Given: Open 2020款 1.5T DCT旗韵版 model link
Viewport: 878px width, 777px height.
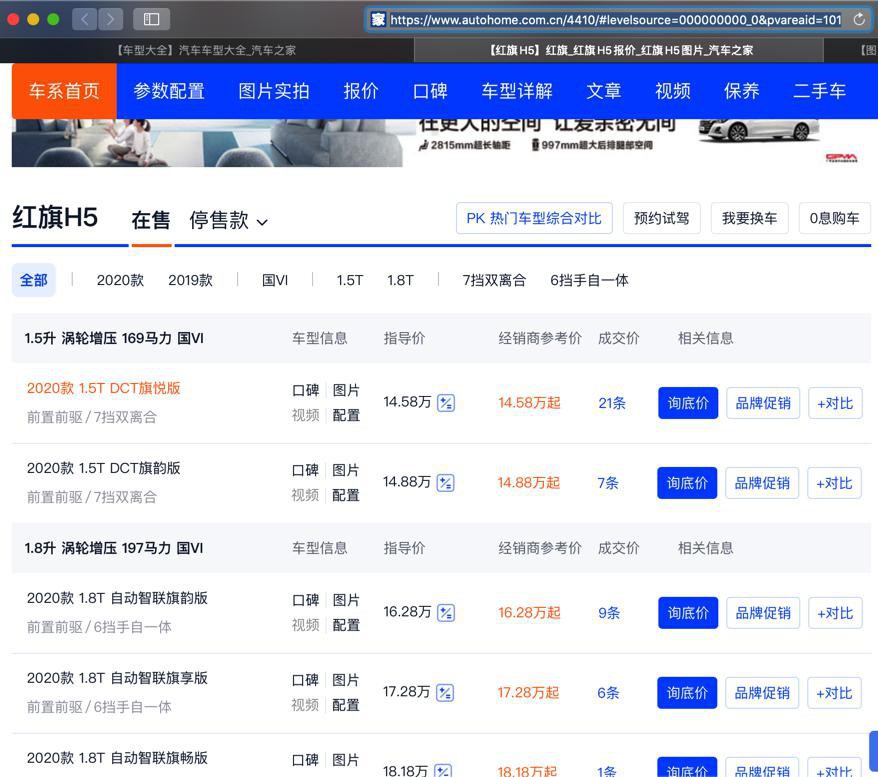Looking at the screenshot, I should [104, 468].
